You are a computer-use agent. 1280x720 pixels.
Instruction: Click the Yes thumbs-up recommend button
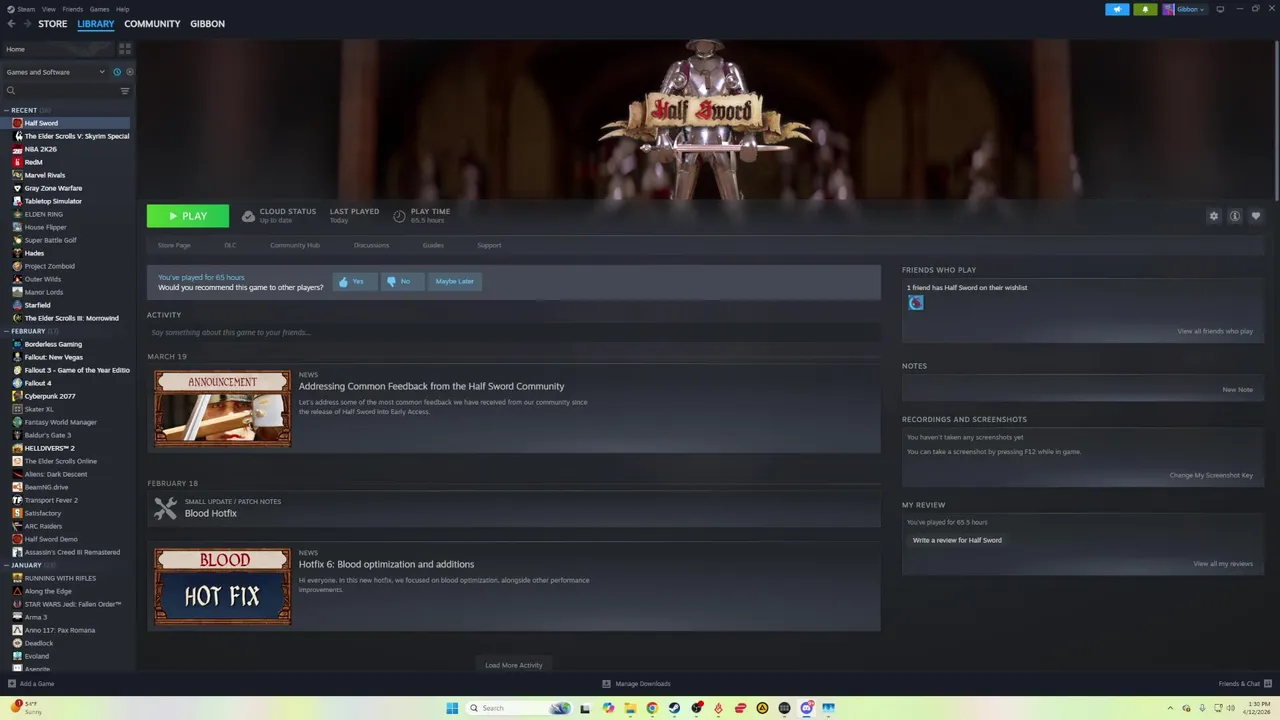tap(355, 282)
